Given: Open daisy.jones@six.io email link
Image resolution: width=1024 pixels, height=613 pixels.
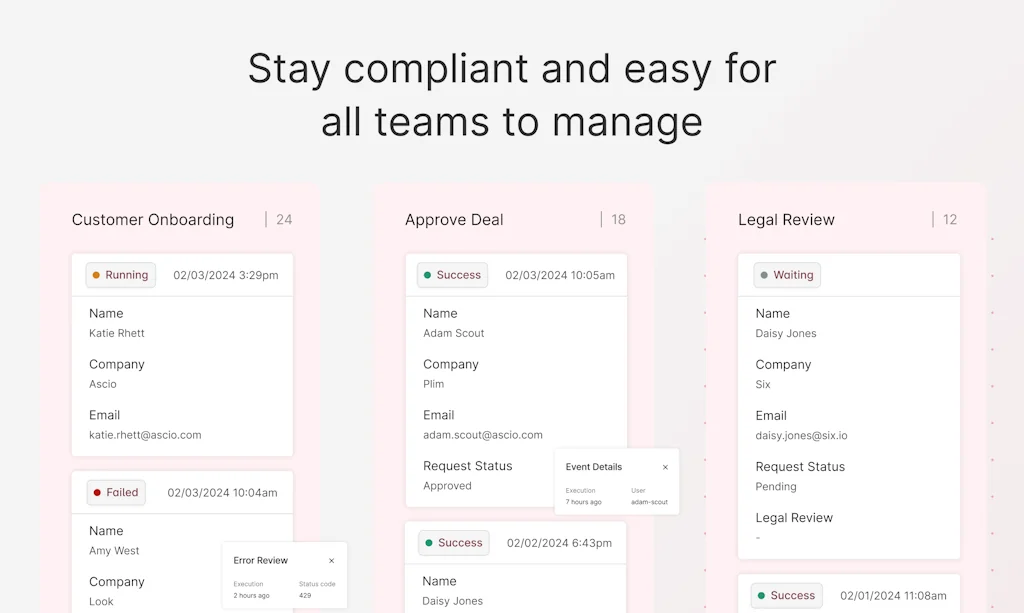Looking at the screenshot, I should (802, 435).
